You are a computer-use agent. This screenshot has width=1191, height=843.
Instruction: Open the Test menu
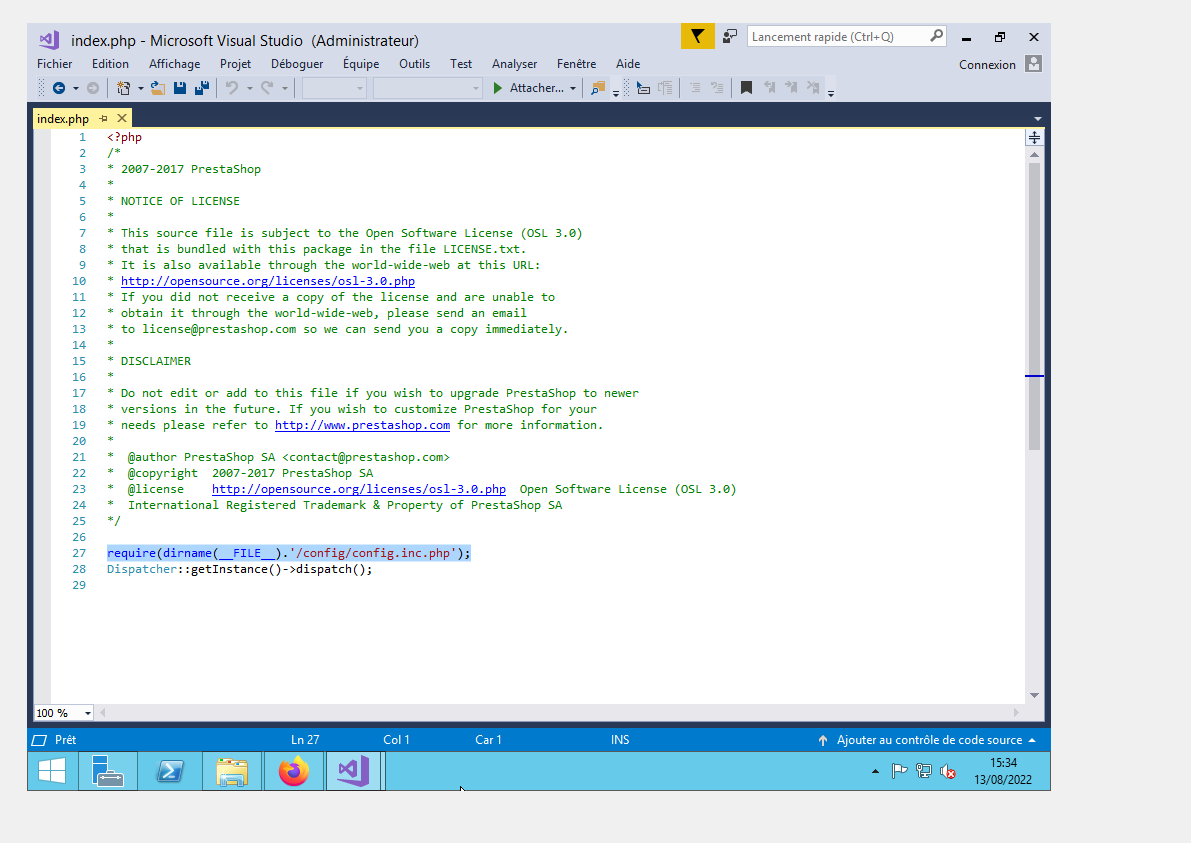pos(461,64)
